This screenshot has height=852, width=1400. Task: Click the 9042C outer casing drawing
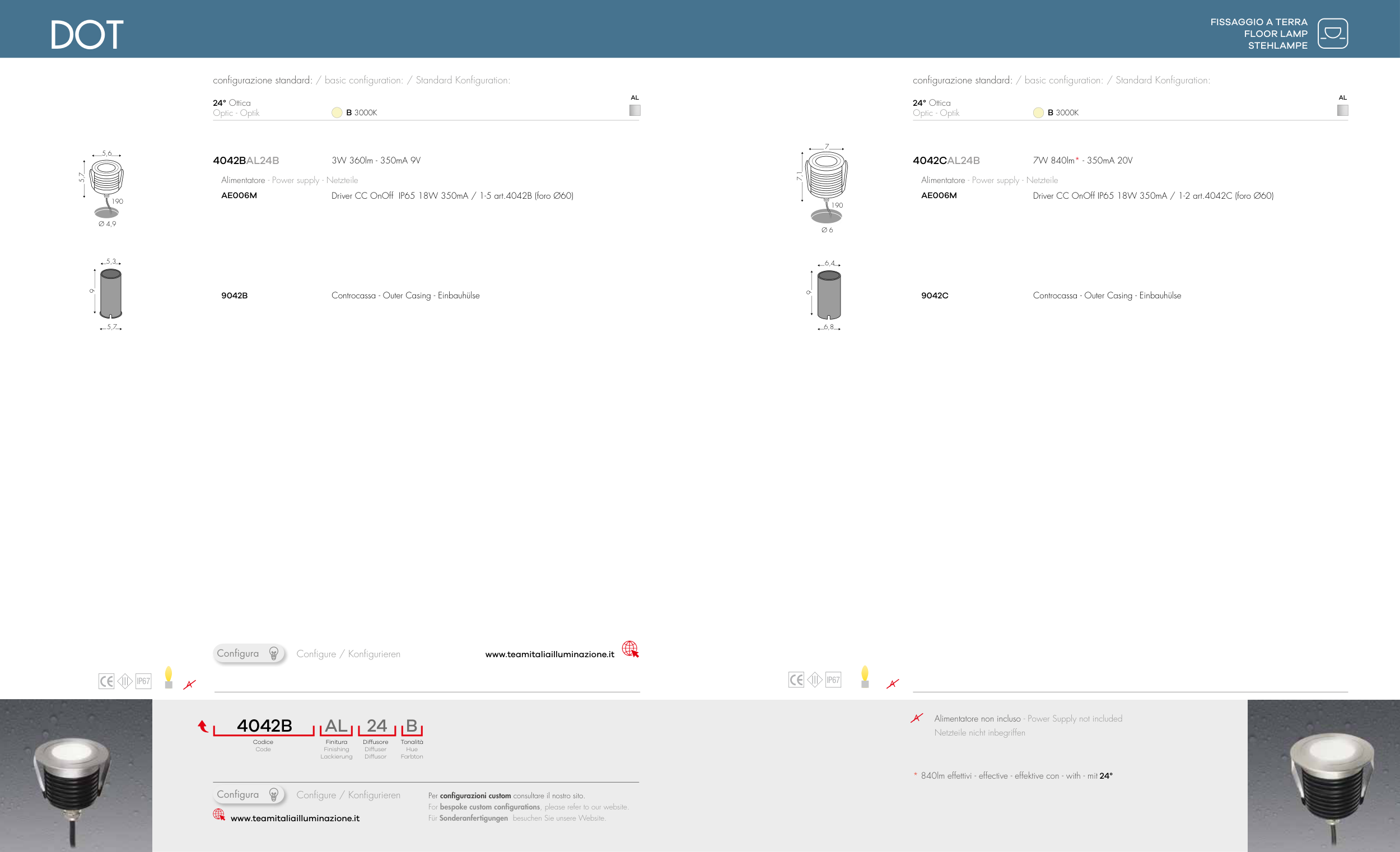(x=828, y=296)
